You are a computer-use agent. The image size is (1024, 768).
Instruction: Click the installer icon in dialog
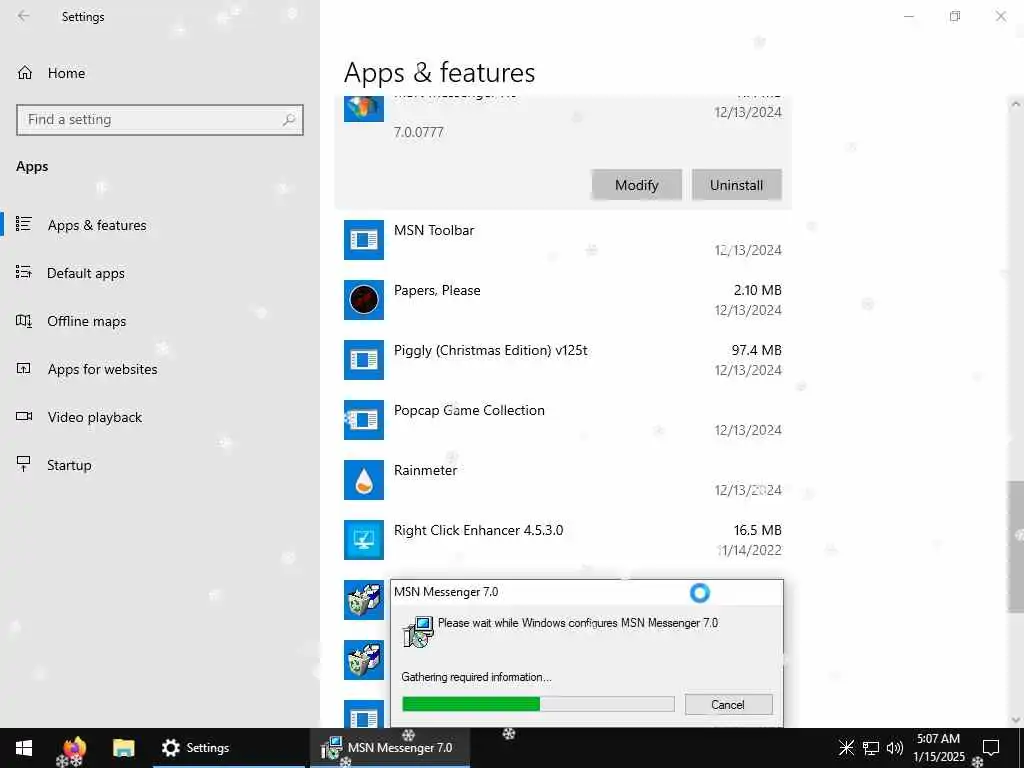[417, 632]
